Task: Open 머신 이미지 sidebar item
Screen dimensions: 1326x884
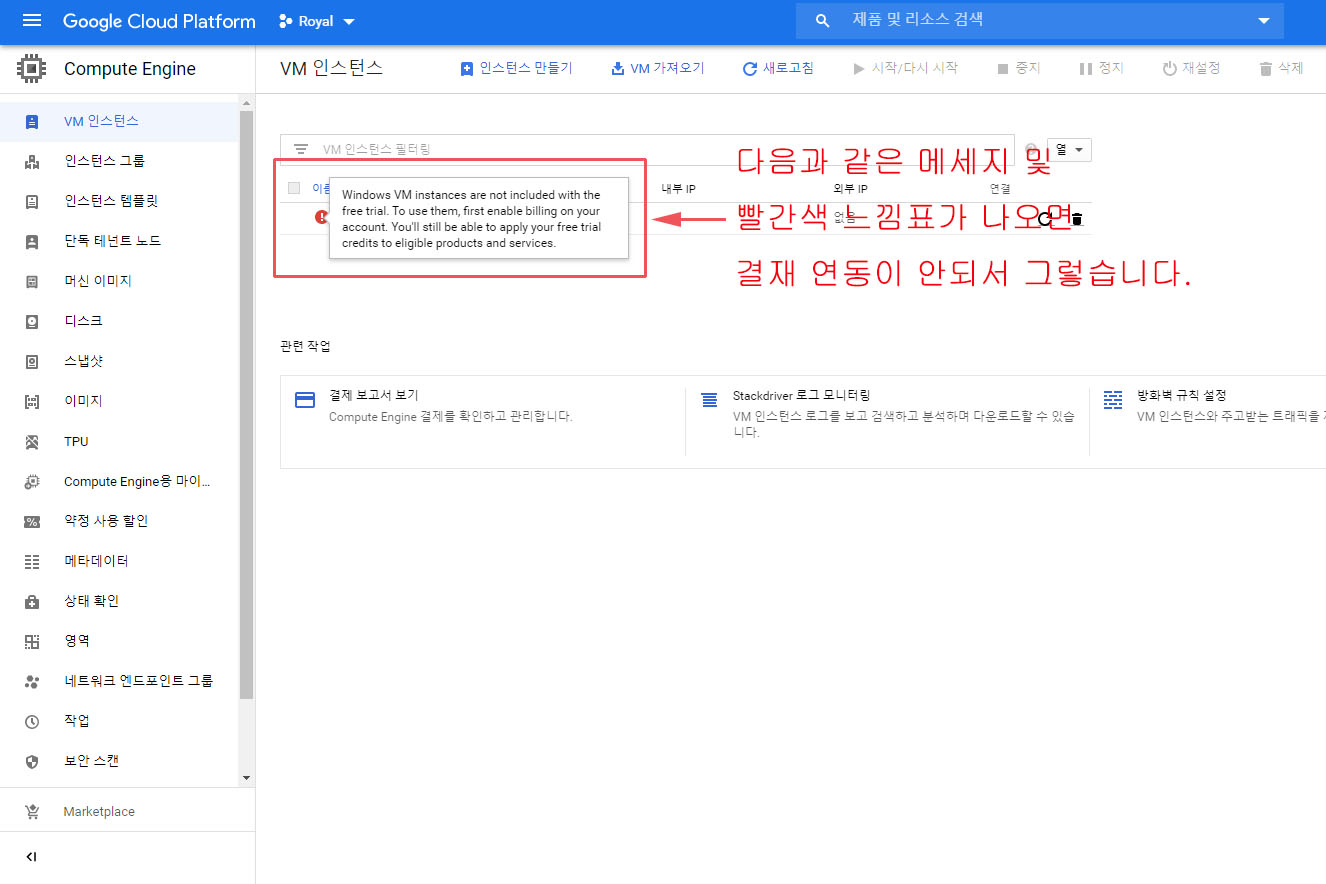Action: click(120, 281)
